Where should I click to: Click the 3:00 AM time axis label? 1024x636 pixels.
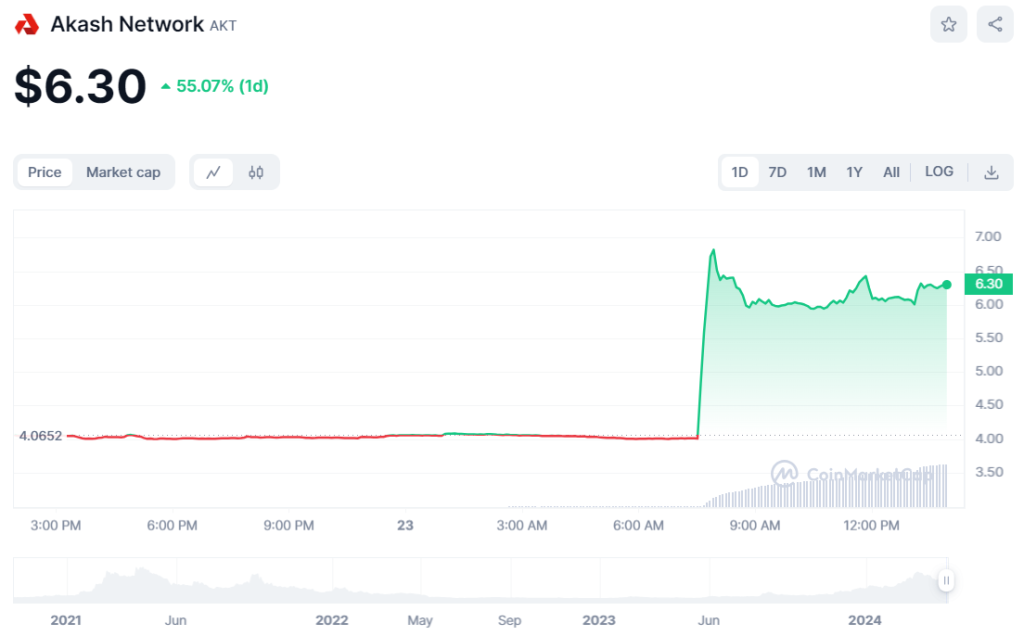point(522,526)
